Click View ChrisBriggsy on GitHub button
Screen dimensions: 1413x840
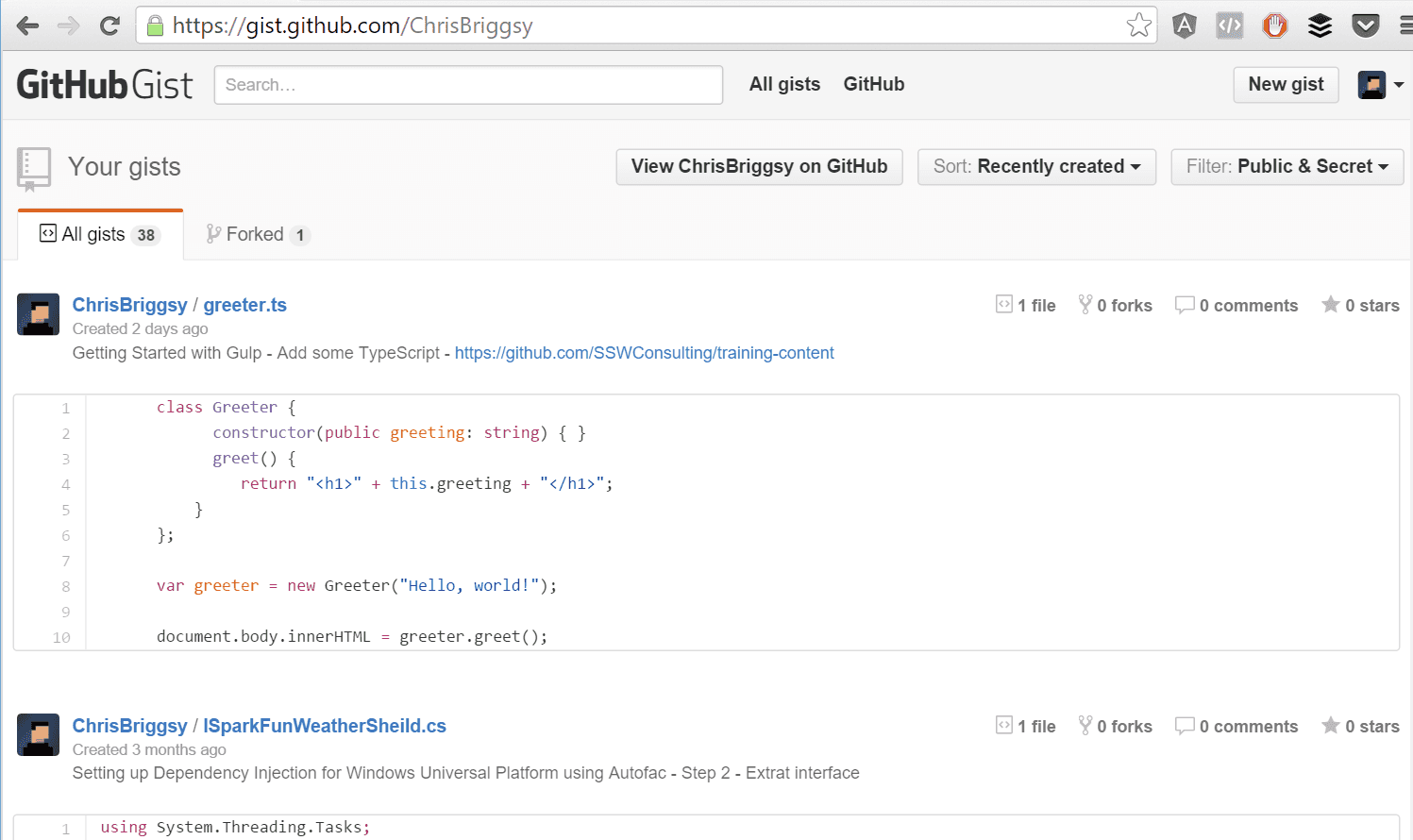(x=759, y=167)
